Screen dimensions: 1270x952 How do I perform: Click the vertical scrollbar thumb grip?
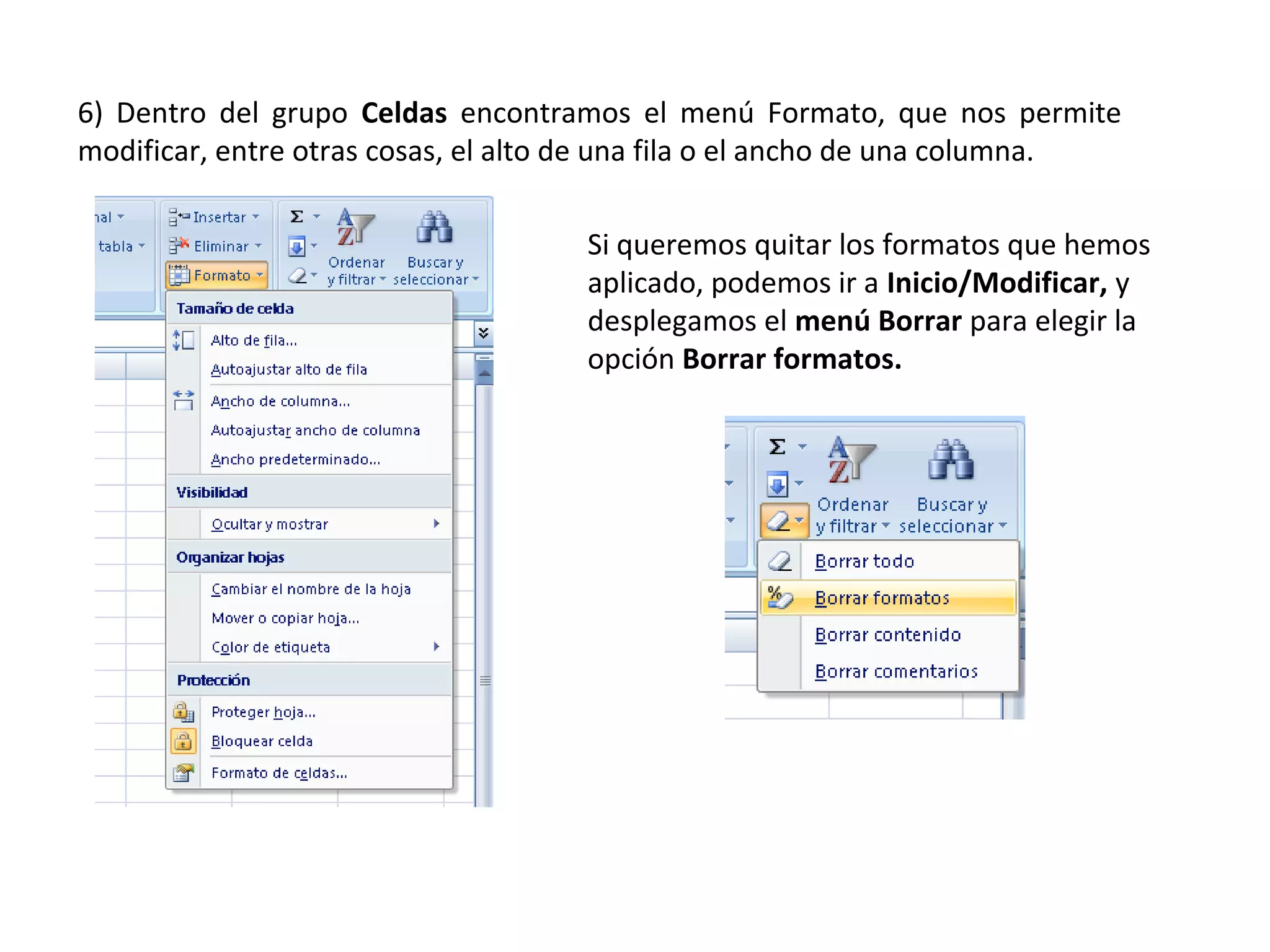(486, 681)
